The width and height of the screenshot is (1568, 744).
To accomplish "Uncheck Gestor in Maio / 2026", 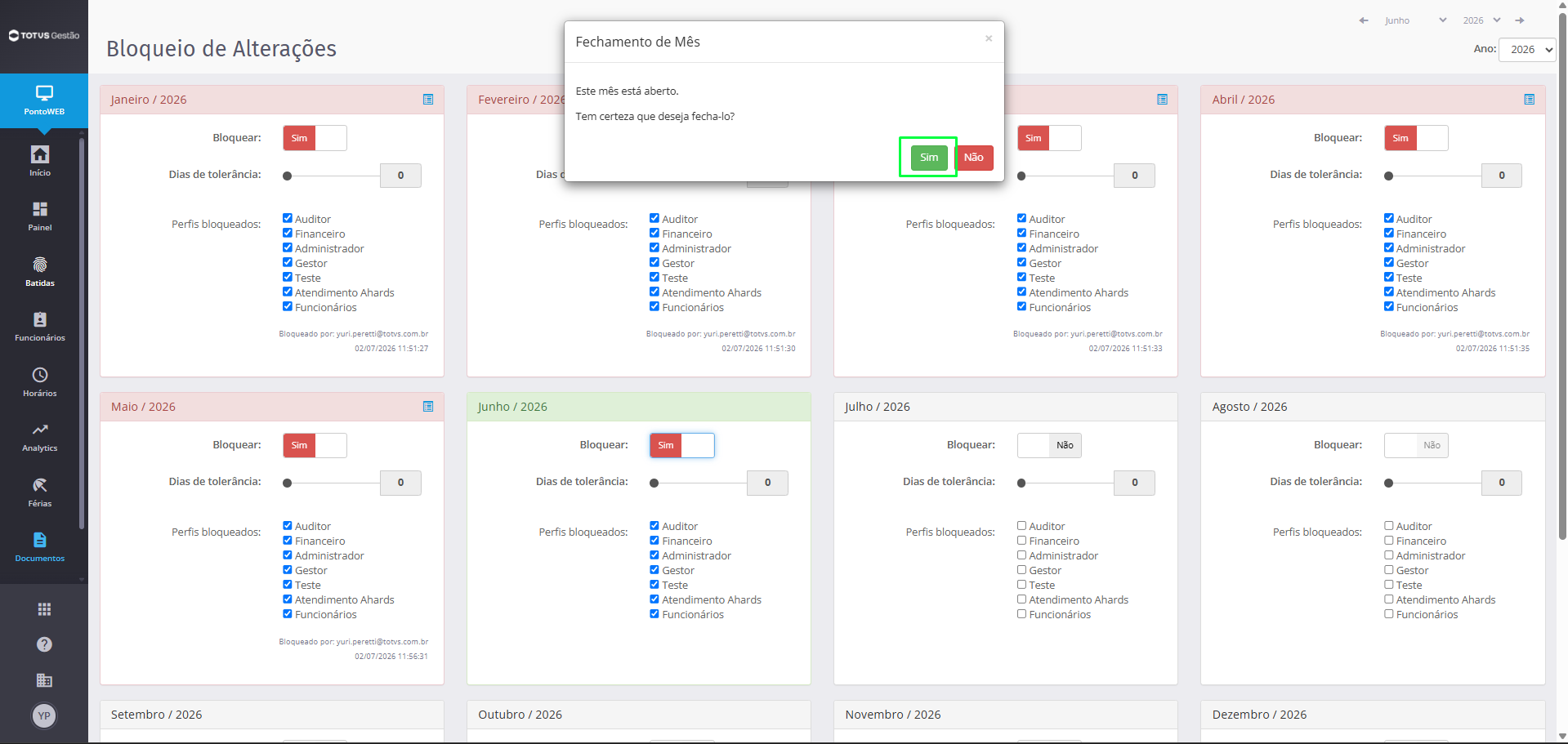I will tap(288, 569).
